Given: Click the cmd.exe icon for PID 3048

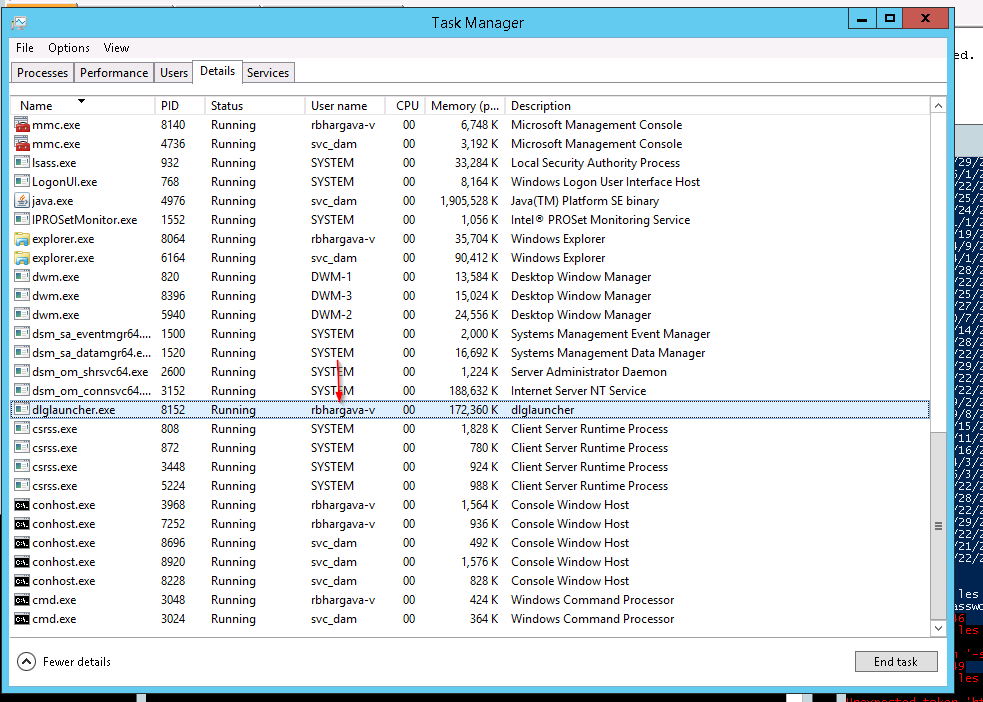Looking at the screenshot, I should pyautogui.click(x=22, y=600).
